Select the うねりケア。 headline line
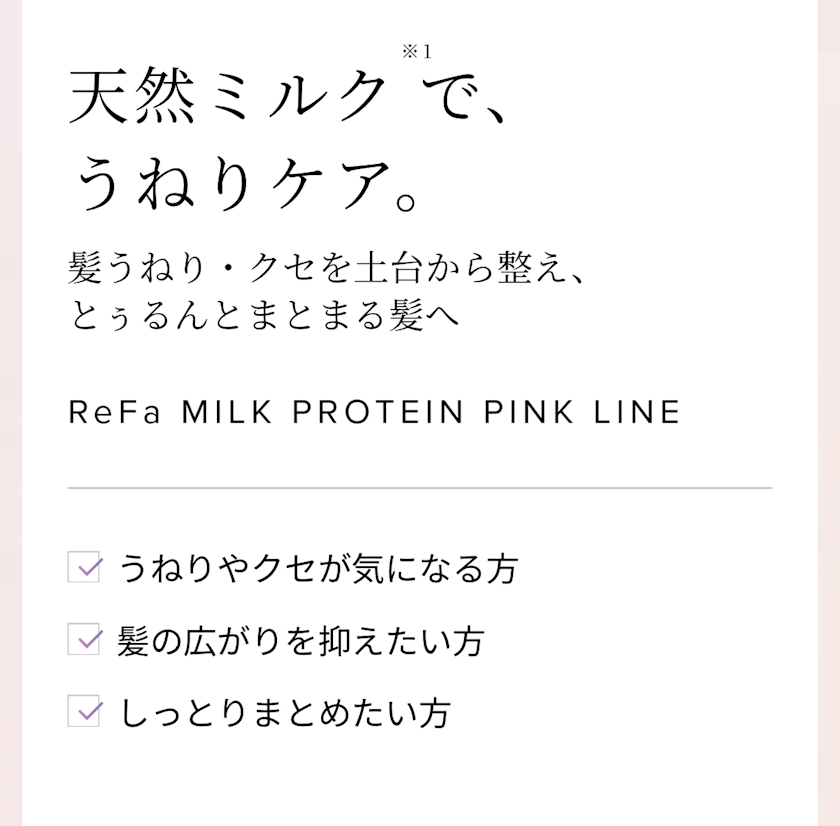This screenshot has width=840, height=826. [247, 186]
